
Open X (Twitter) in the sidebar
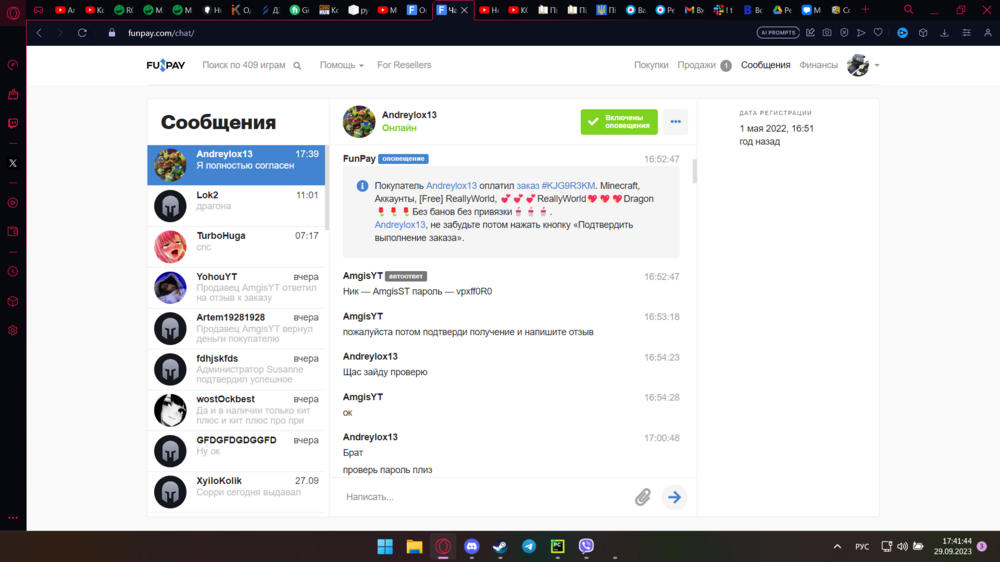pos(13,163)
